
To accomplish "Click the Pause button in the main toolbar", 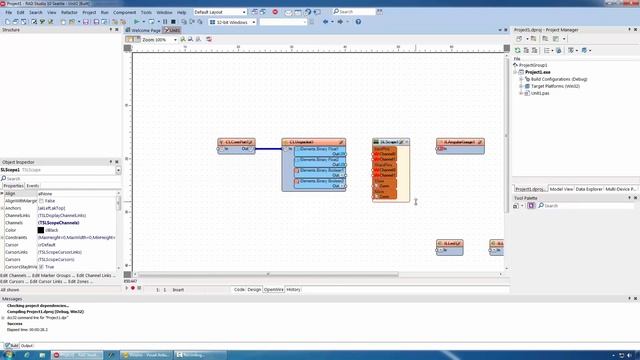I will pos(165,22).
